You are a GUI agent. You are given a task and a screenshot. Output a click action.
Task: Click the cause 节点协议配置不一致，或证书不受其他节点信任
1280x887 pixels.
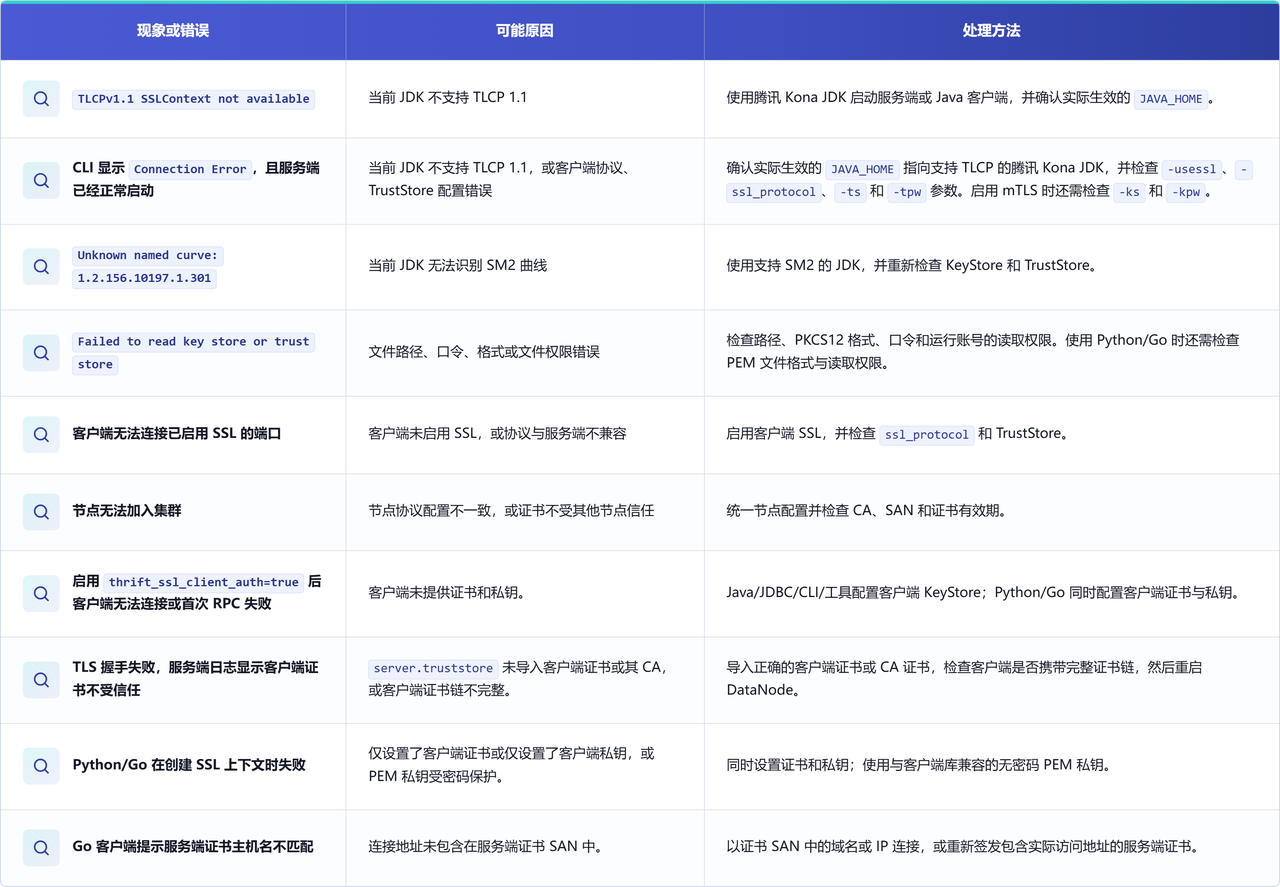click(x=511, y=511)
